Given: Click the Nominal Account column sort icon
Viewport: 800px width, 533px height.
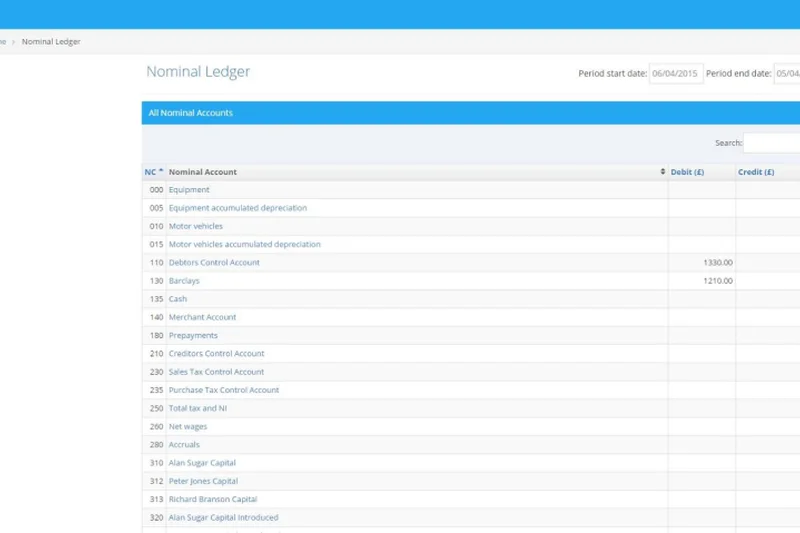Looking at the screenshot, I should tap(662, 172).
